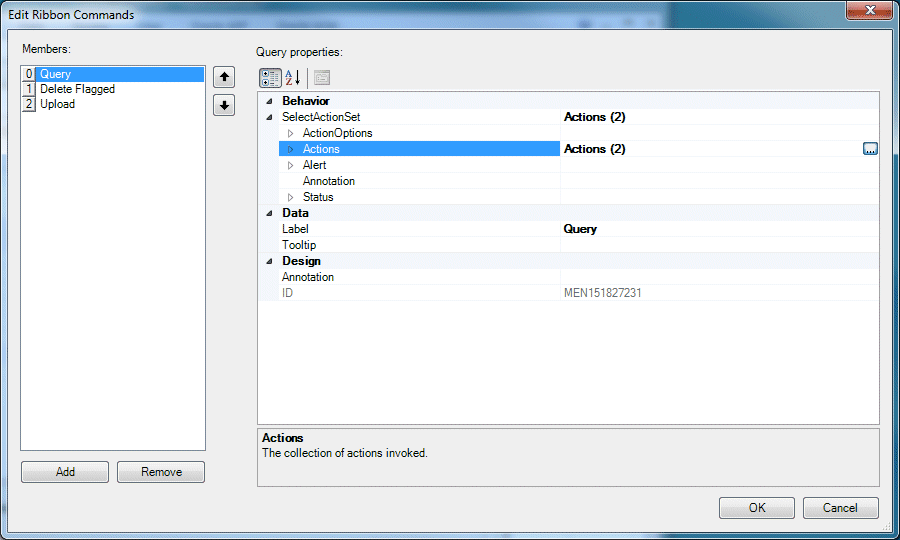Click the Tooltip value field
The width and height of the screenshot is (900, 540).
pos(720,245)
